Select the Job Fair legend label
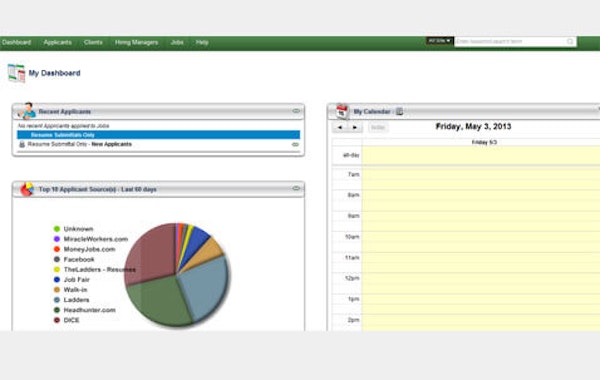This screenshot has width=600, height=380. coord(77,280)
